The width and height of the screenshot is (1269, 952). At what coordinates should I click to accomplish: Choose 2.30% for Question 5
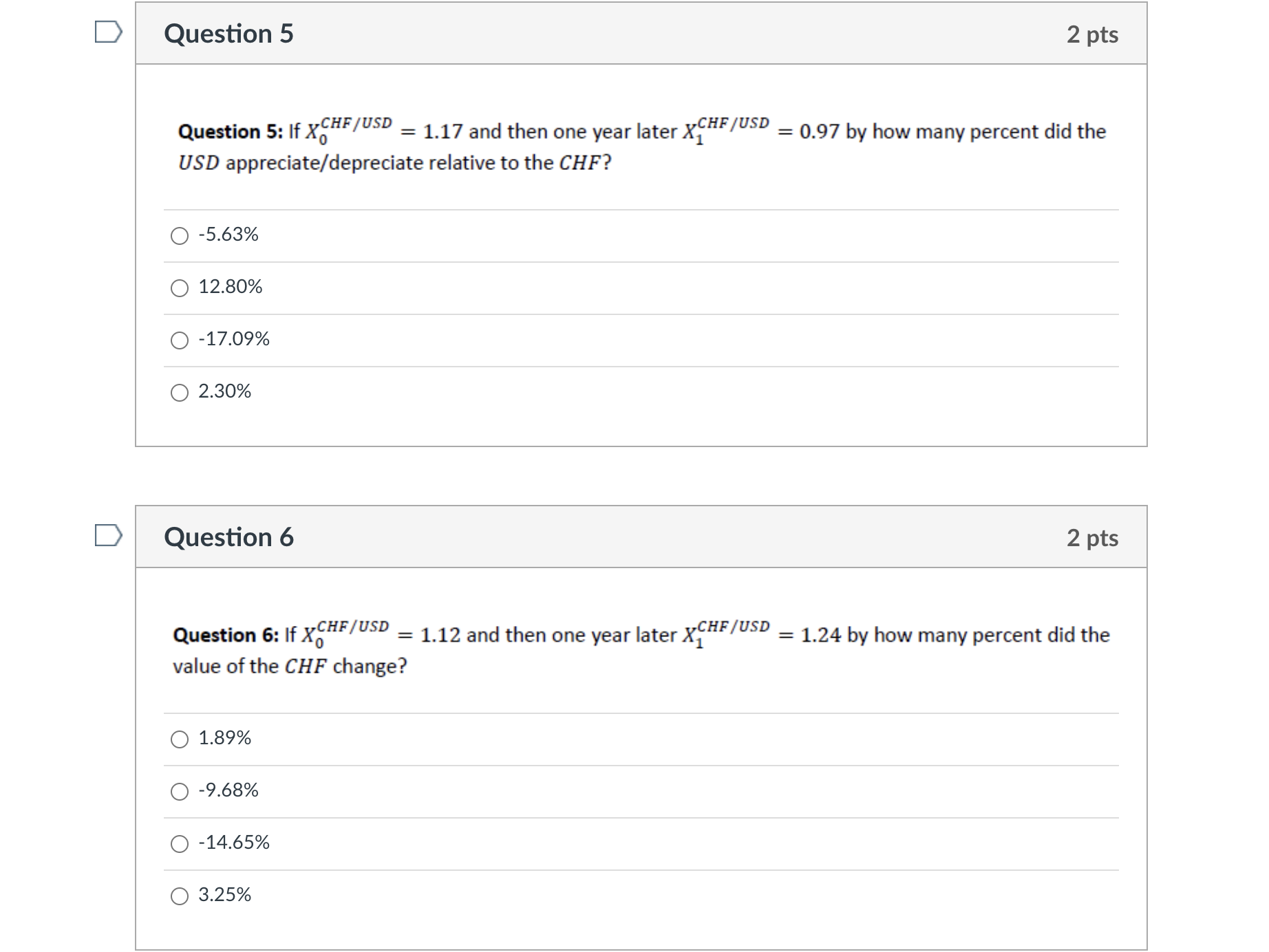point(179,391)
